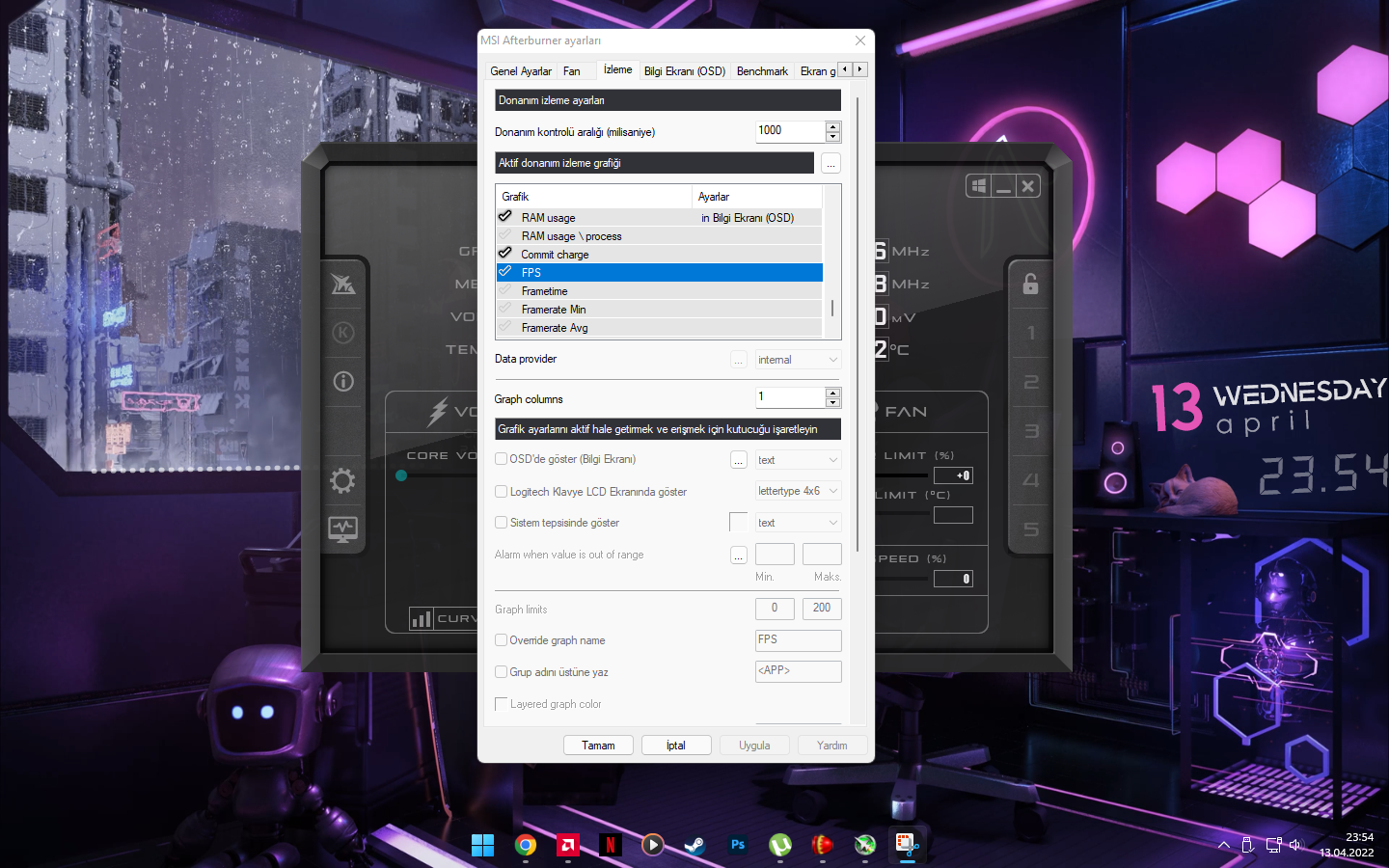Open OSD'de göster ellipsis button
This screenshot has width=1389, height=868.
(x=738, y=460)
